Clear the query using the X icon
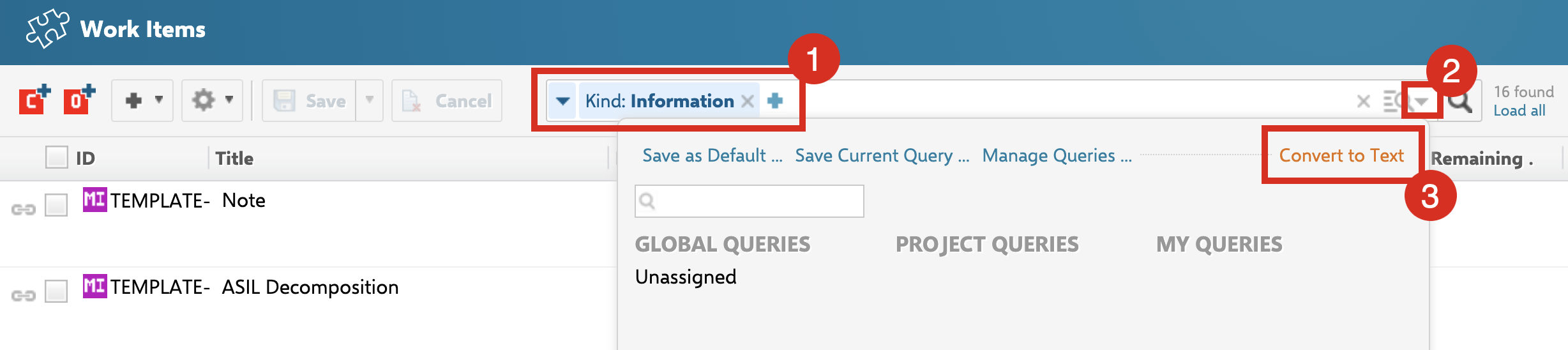 point(1363,101)
